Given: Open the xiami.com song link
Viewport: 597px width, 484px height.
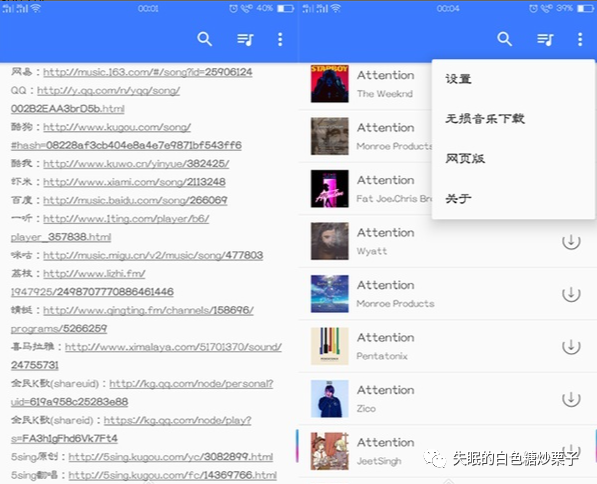Looking at the screenshot, I should pos(134,182).
